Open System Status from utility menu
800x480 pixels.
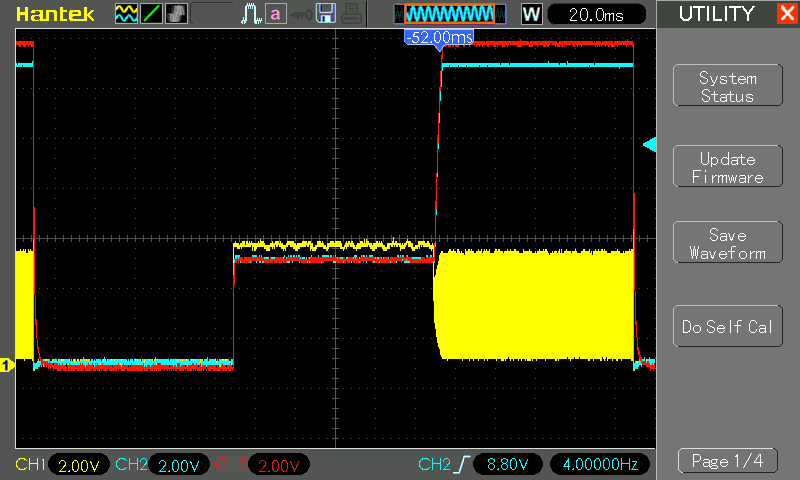coord(727,87)
